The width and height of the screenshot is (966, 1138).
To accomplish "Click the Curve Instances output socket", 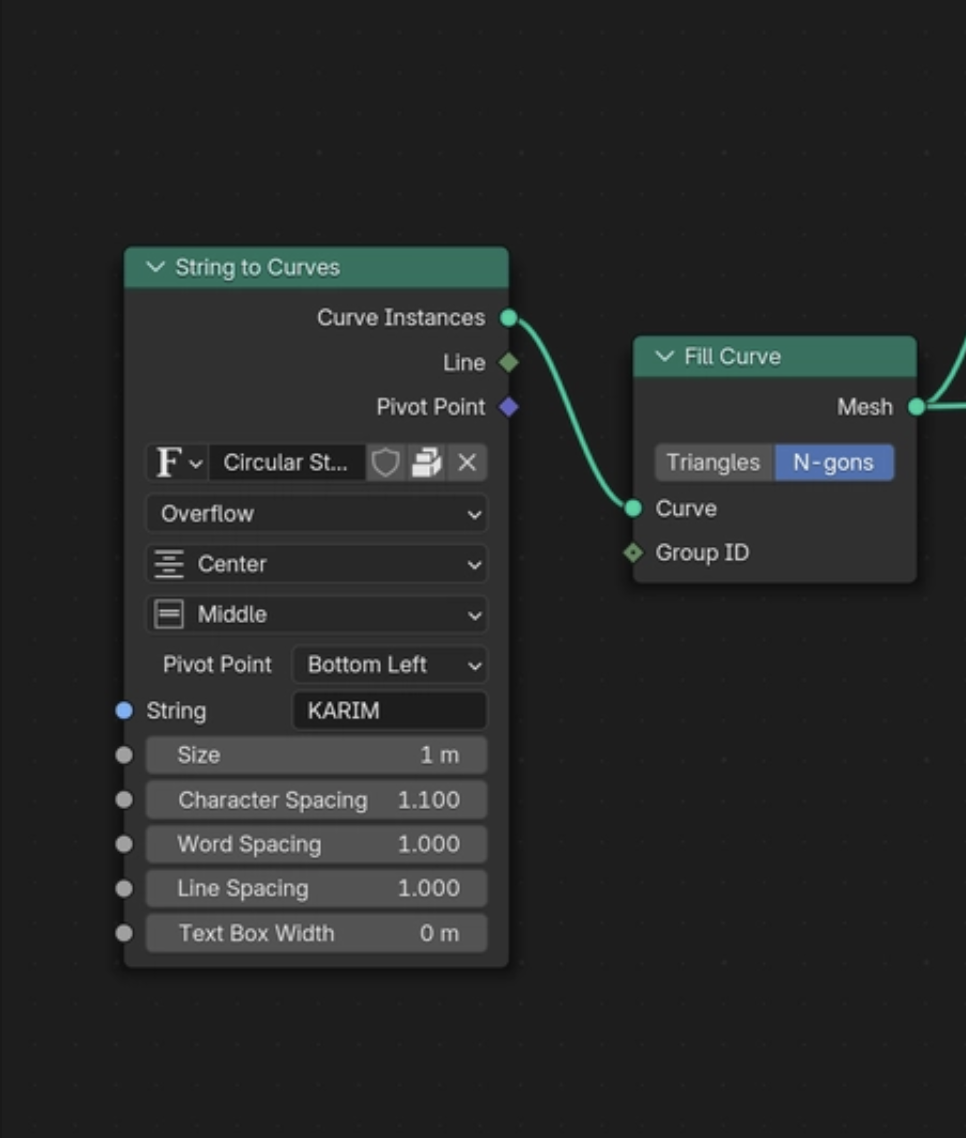I will 509,318.
